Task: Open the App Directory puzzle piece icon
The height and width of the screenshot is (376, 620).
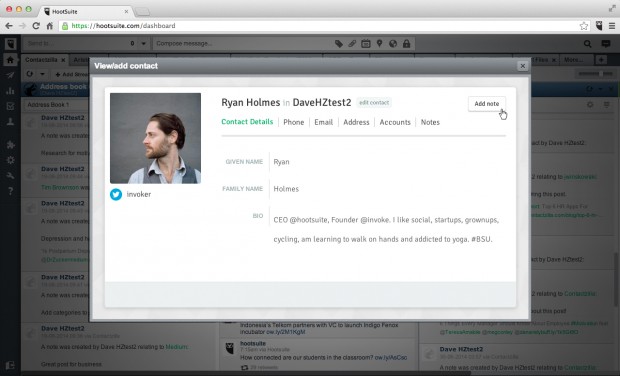Action: point(10,145)
